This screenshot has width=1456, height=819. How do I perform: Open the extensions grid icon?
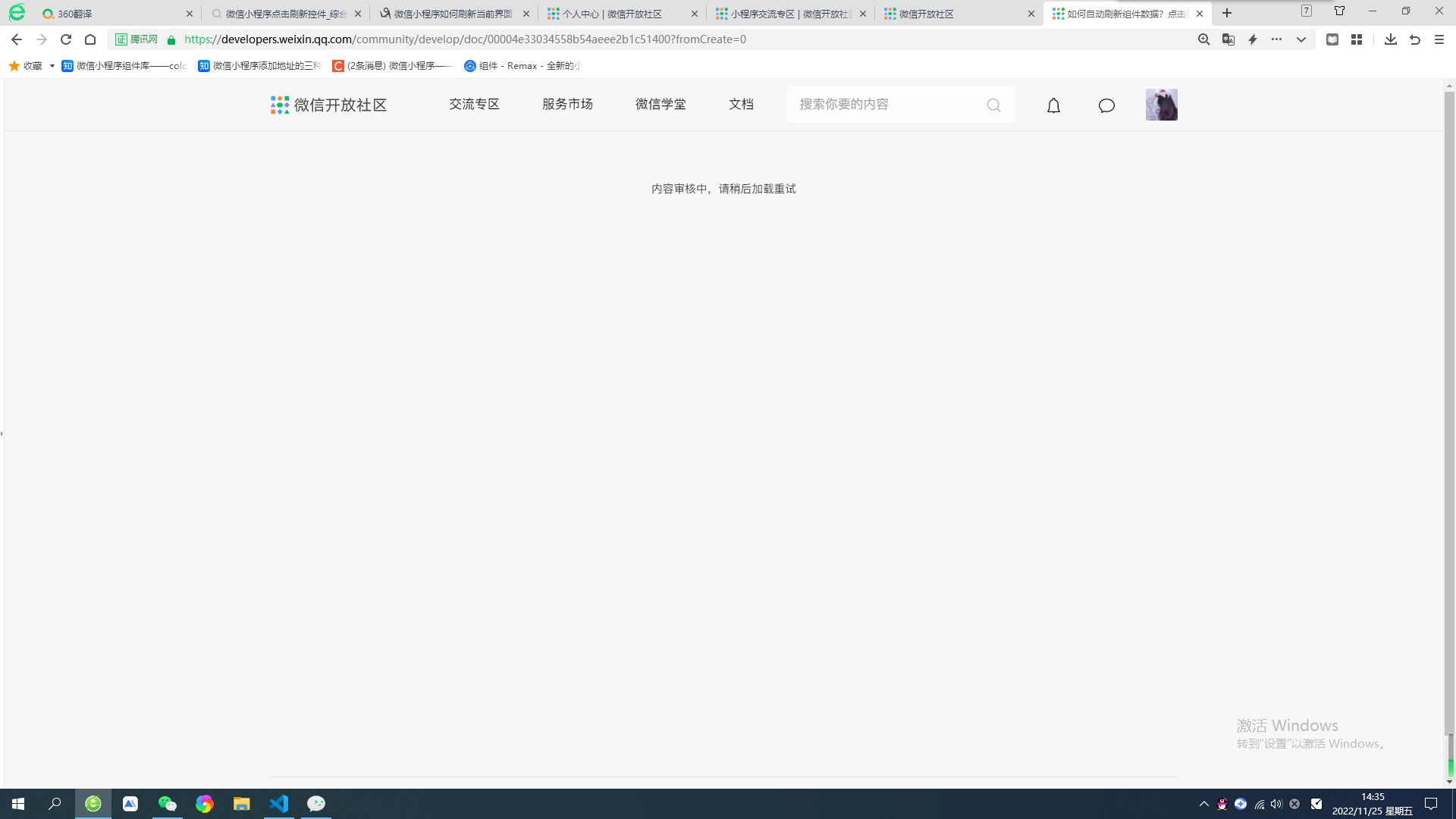[x=1357, y=39]
